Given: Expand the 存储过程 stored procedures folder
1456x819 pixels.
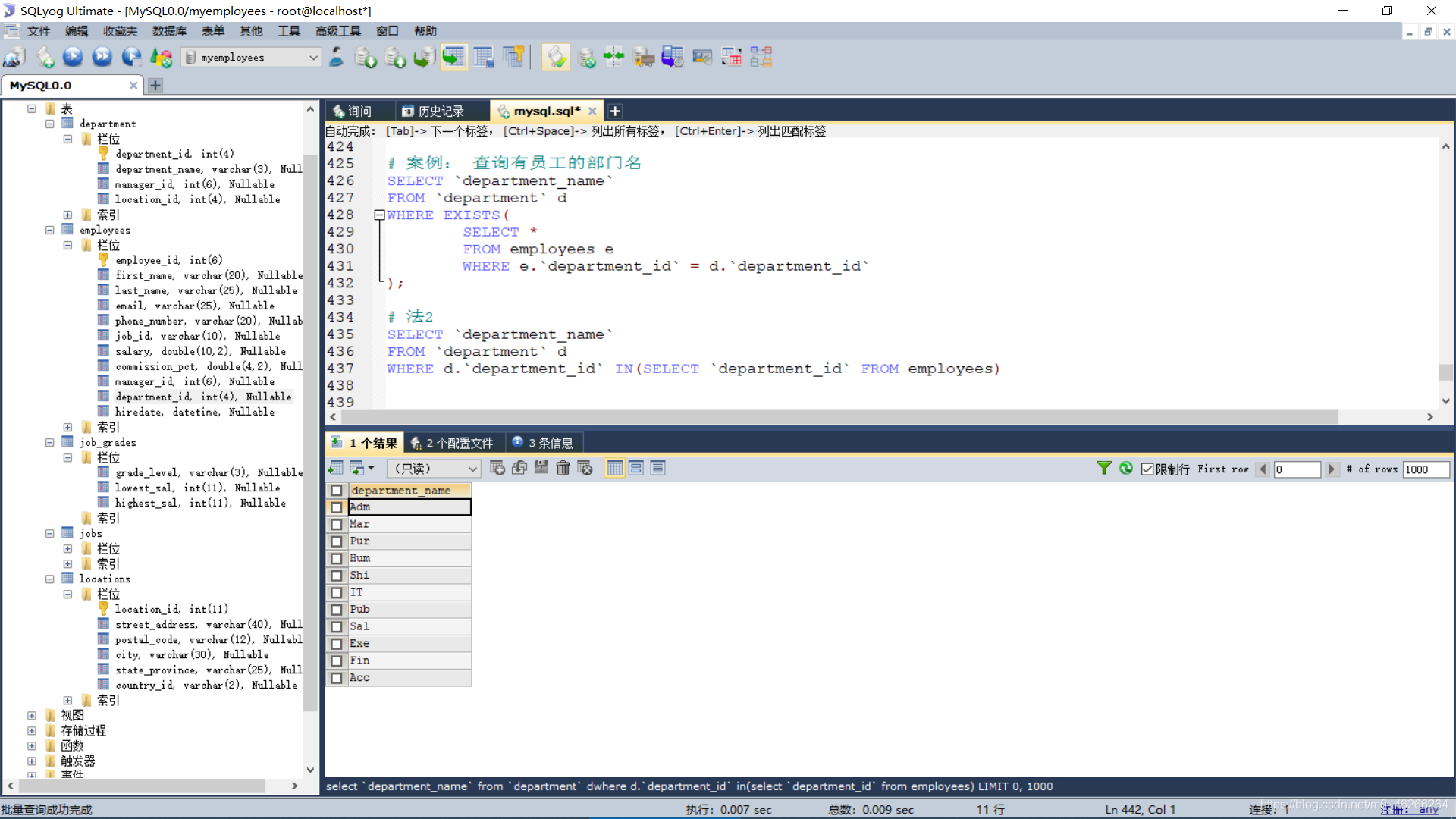Looking at the screenshot, I should coord(32,730).
